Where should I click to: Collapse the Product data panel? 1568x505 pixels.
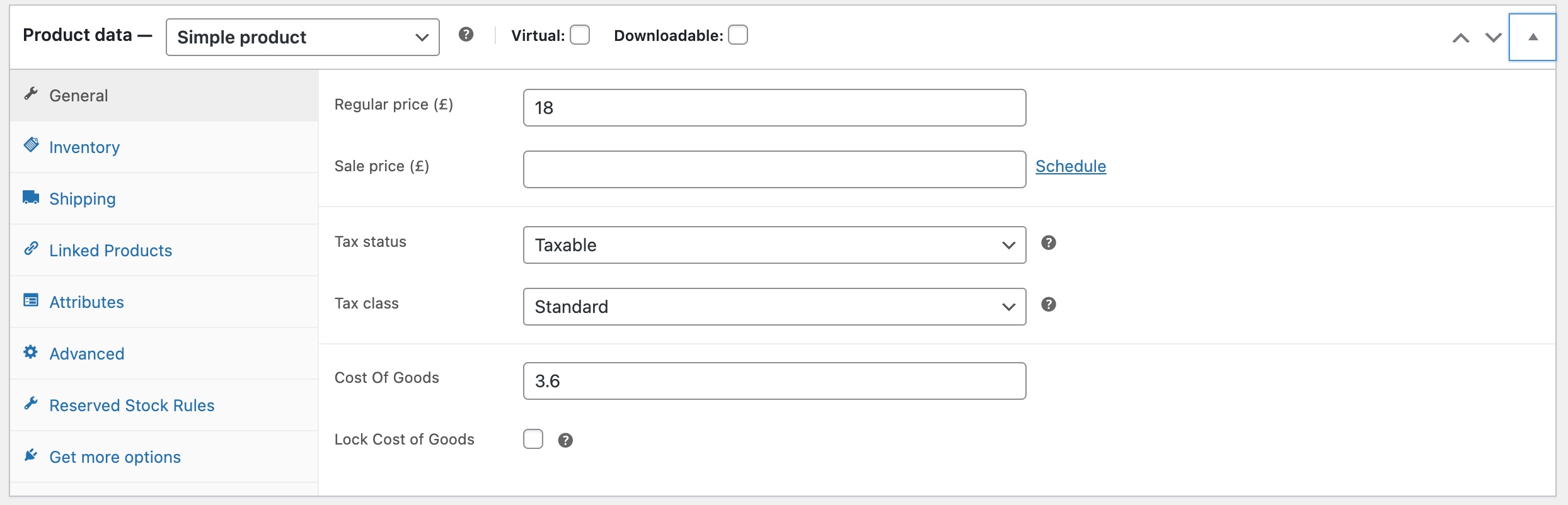pos(1533,37)
